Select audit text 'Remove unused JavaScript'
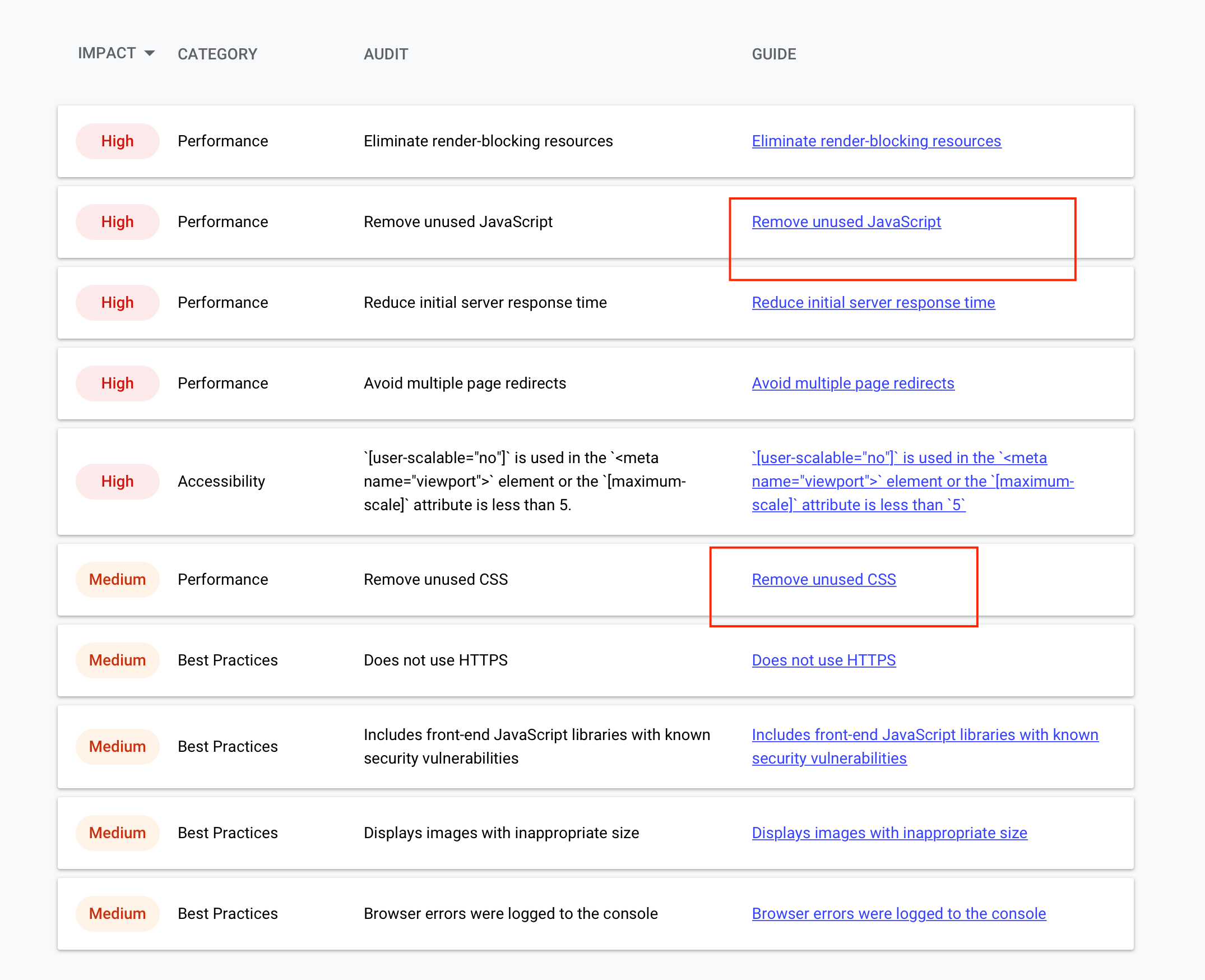The height and width of the screenshot is (980, 1205). point(458,222)
